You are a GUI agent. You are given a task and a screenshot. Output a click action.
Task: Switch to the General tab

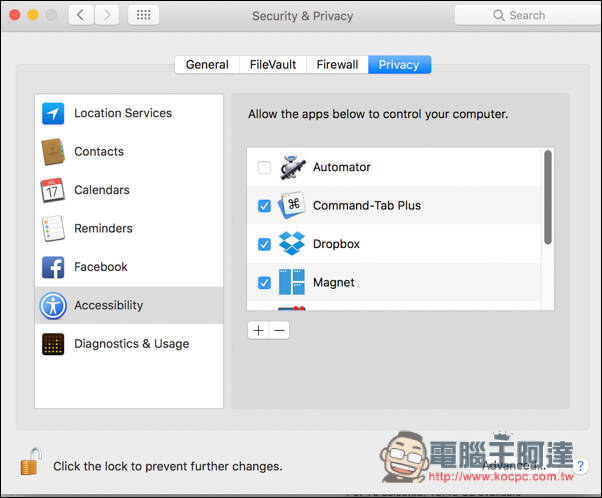207,65
